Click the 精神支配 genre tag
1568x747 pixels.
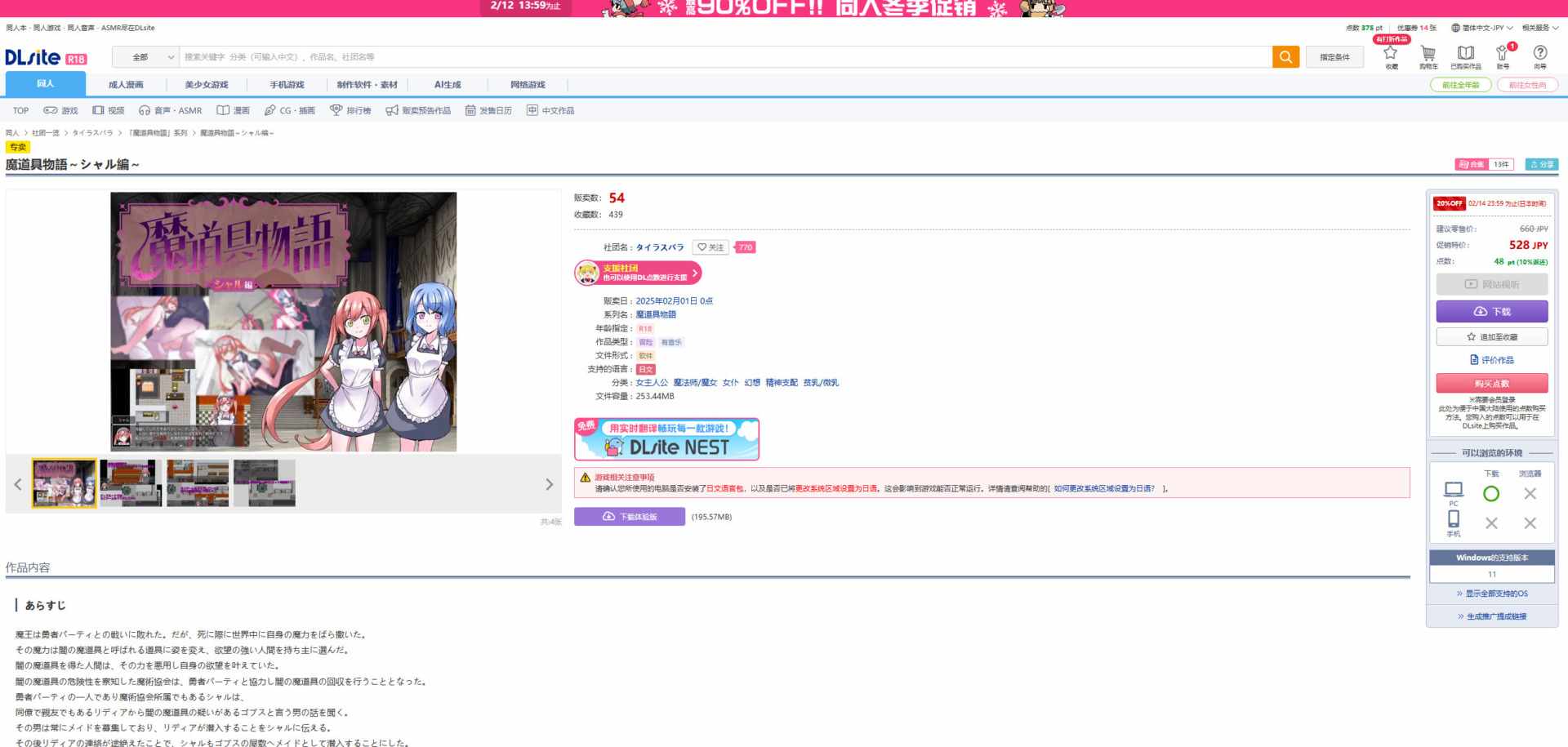782,383
